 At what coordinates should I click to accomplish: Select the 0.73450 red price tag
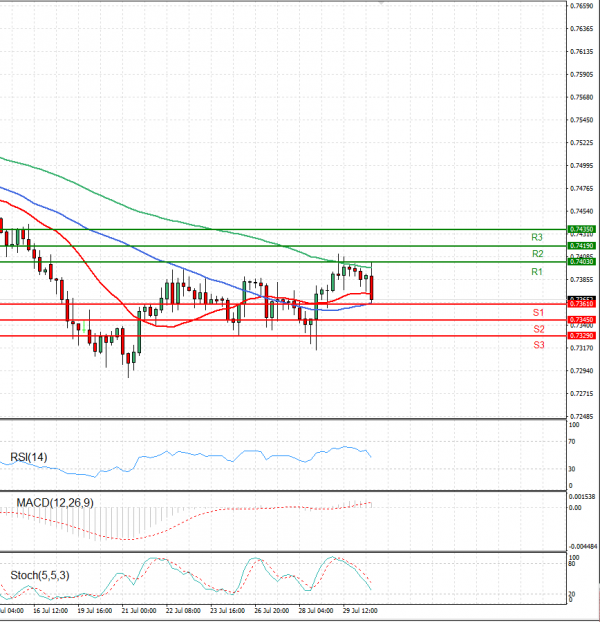(582, 320)
